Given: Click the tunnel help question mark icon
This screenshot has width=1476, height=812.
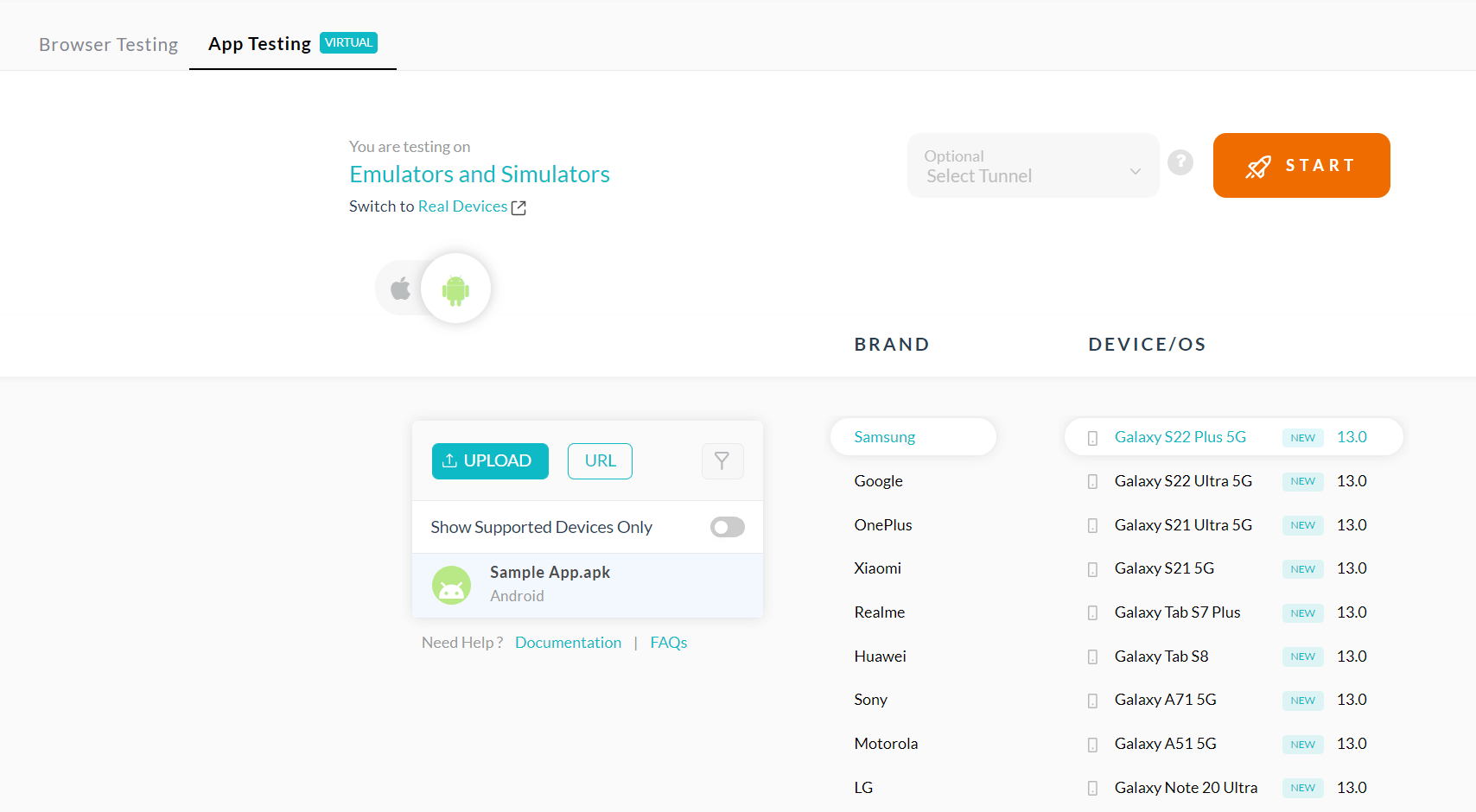Looking at the screenshot, I should [x=1180, y=162].
